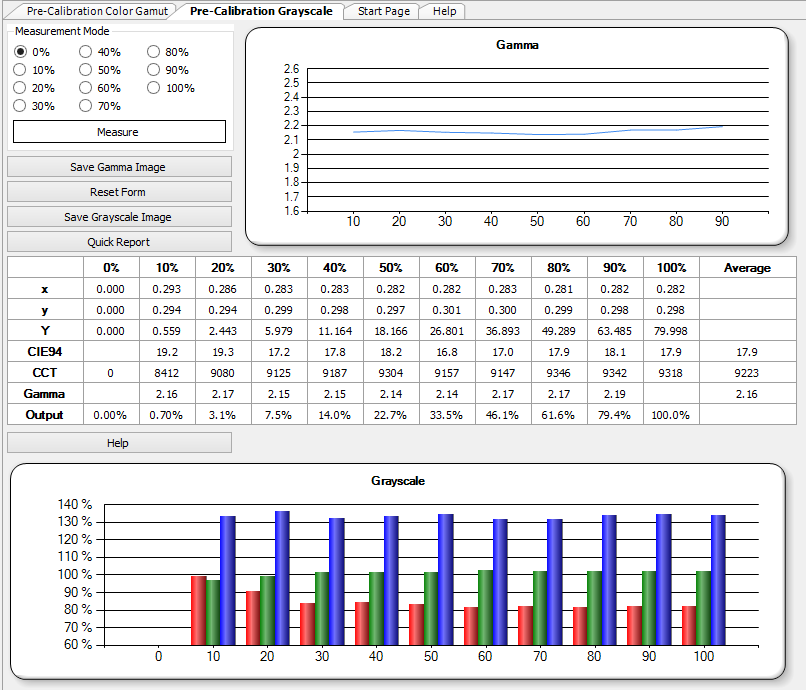This screenshot has height=690, width=806.
Task: Click the Average CCT value cell
Action: [x=747, y=373]
